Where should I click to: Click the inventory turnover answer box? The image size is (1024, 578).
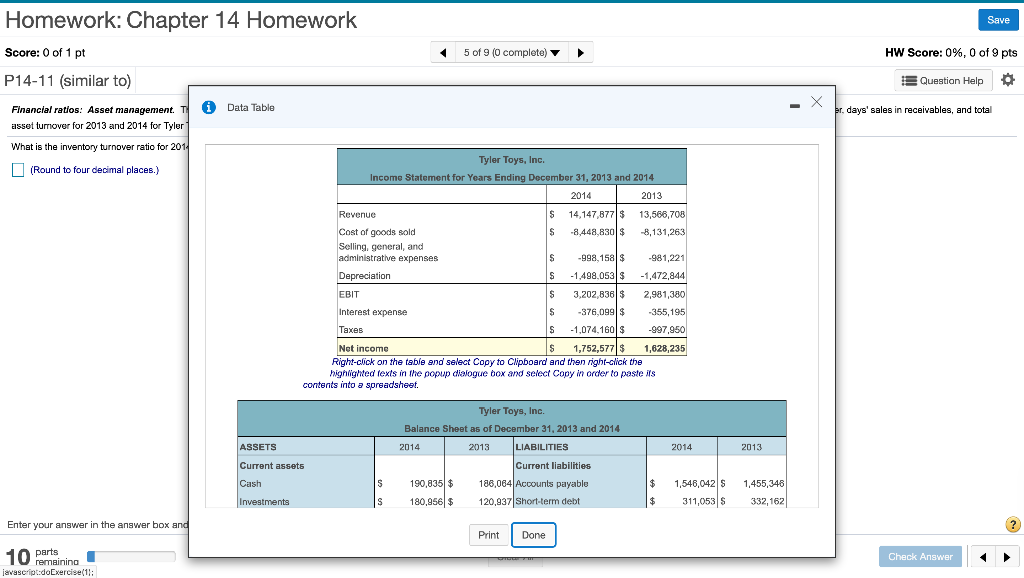[x=18, y=170]
